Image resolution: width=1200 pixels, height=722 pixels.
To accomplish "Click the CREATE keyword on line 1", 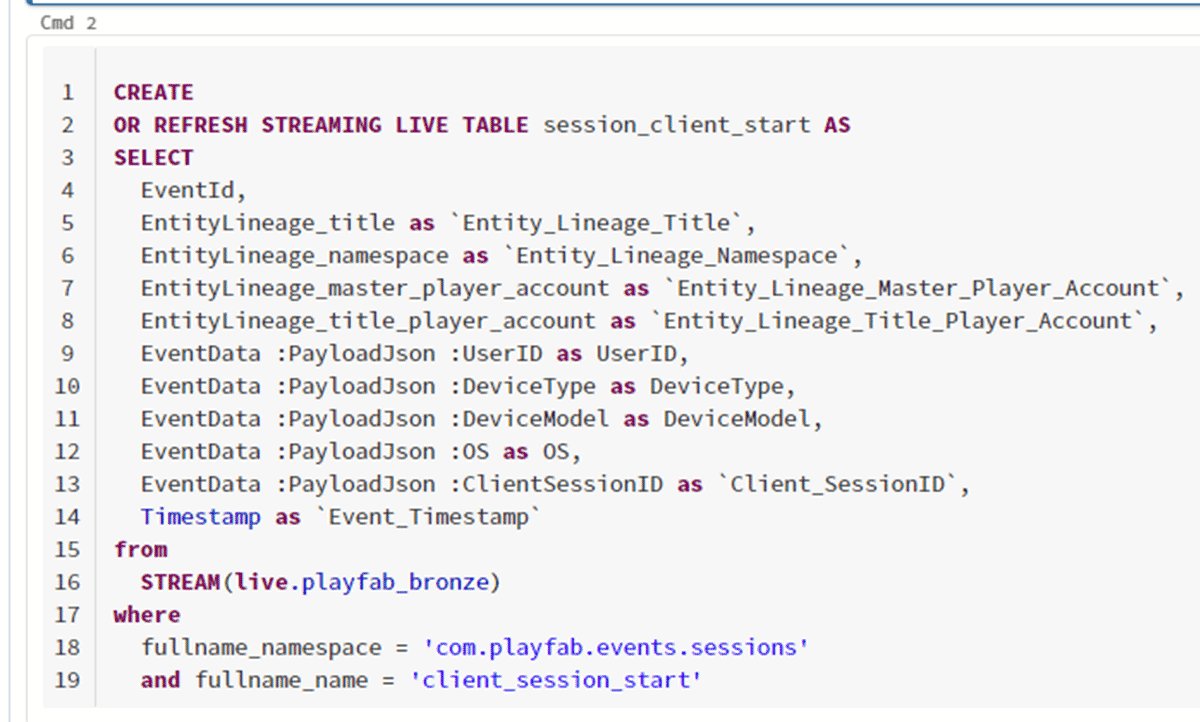I will pos(153,92).
